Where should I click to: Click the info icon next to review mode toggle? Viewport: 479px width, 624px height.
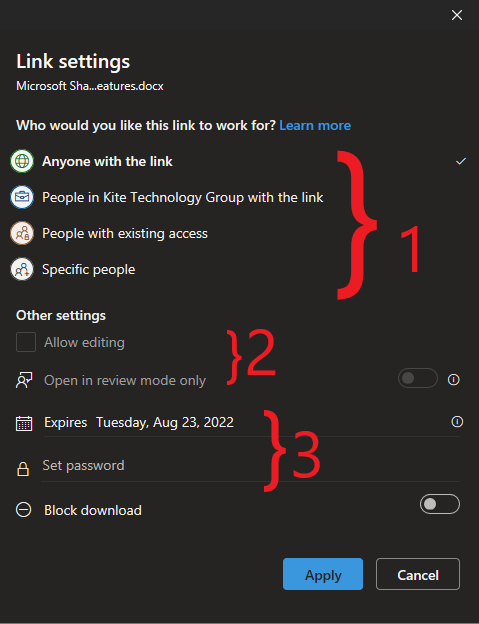[454, 380]
